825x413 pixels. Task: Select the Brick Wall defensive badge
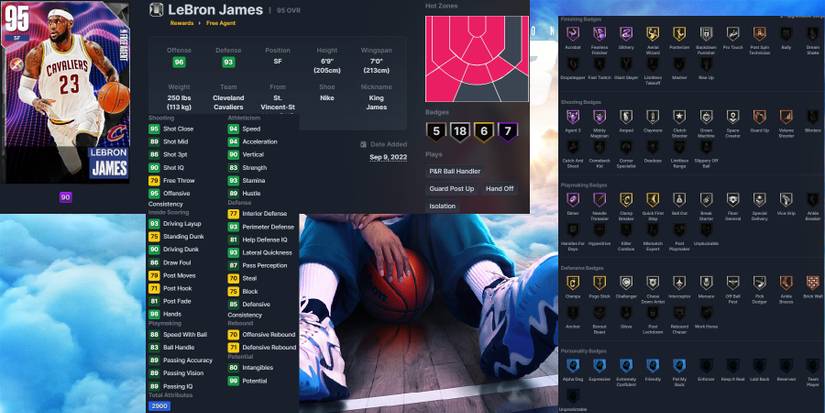(812, 283)
